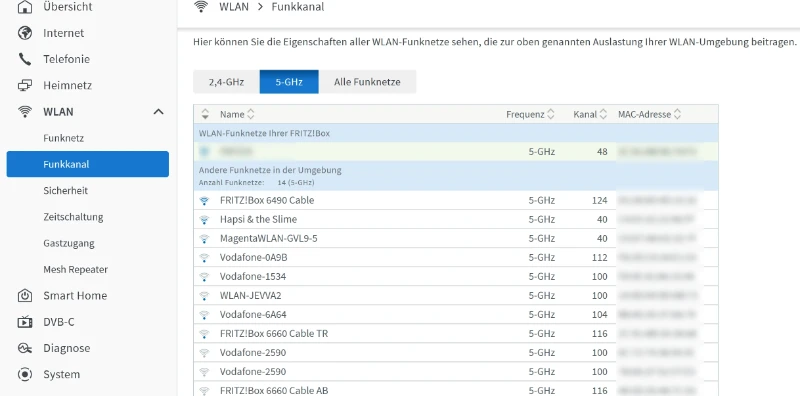Image resolution: width=800 pixels, height=396 pixels.
Task: Sort by signal strength column arrows
Action: (205, 114)
